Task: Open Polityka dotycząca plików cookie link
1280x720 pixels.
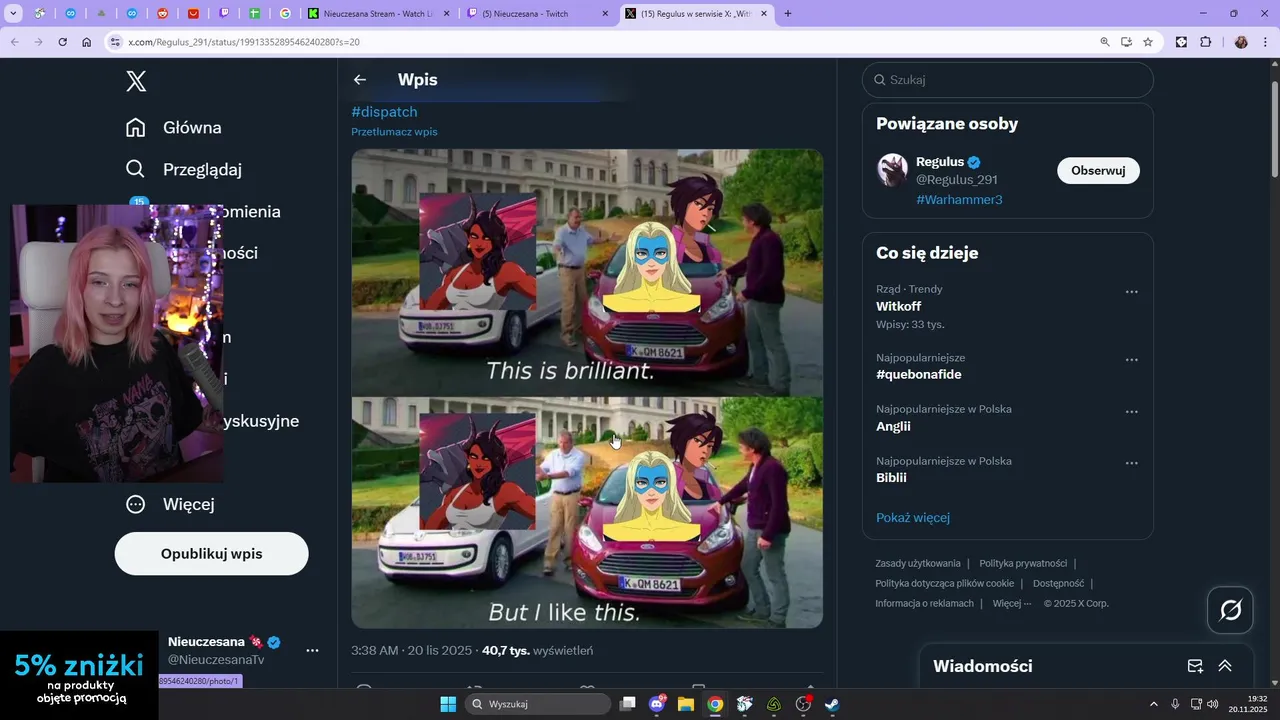Action: pos(945,584)
